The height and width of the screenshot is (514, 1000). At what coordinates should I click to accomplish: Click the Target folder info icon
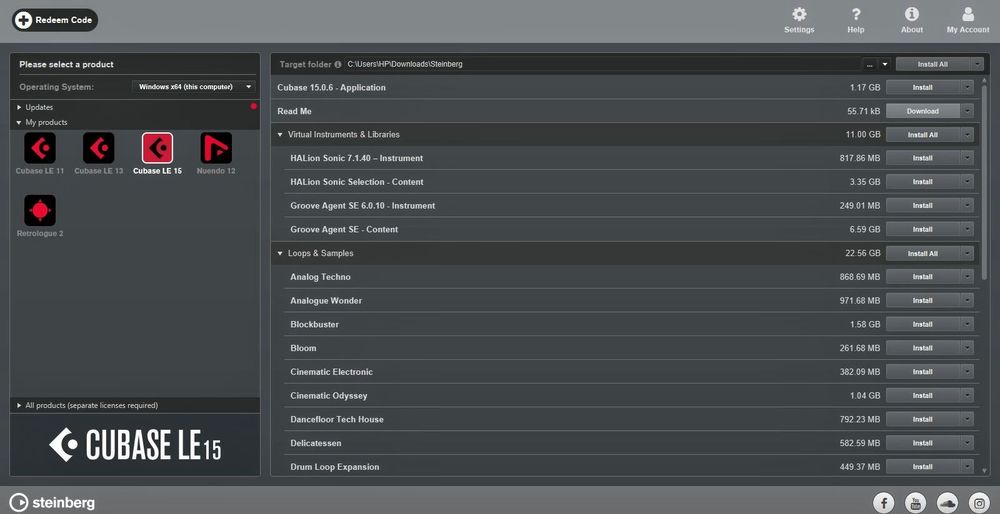(x=338, y=64)
